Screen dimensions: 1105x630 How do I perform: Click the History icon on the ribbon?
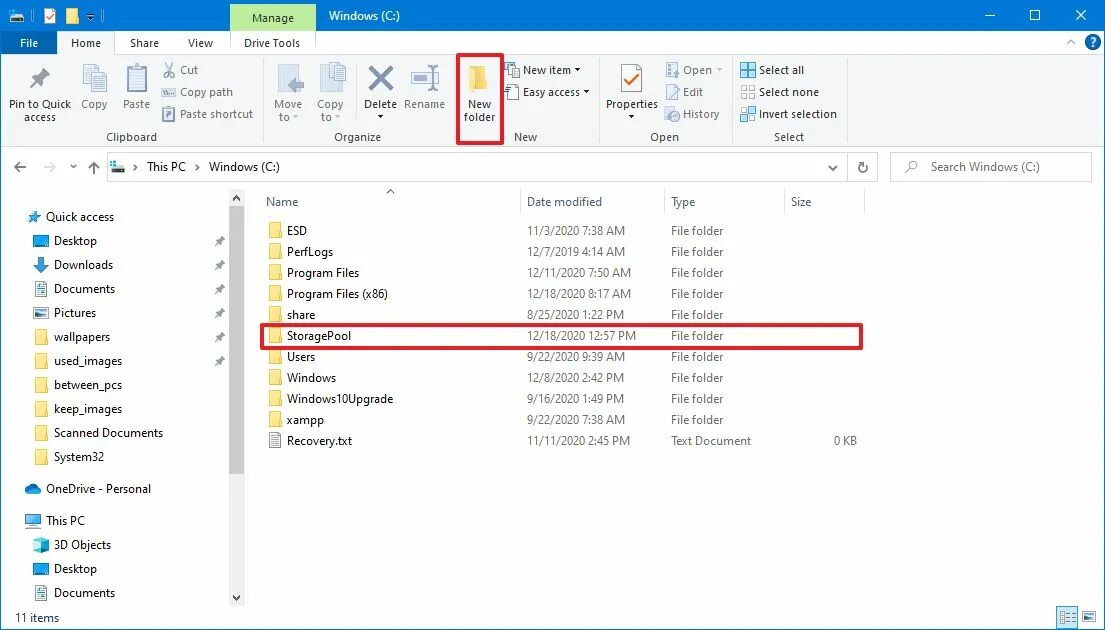(694, 113)
